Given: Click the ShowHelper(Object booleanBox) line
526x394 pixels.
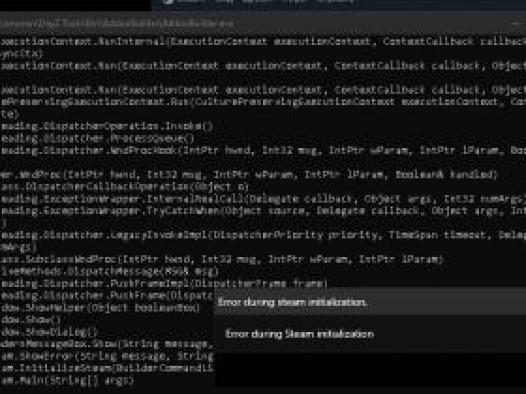Looking at the screenshot, I should click(100, 308).
